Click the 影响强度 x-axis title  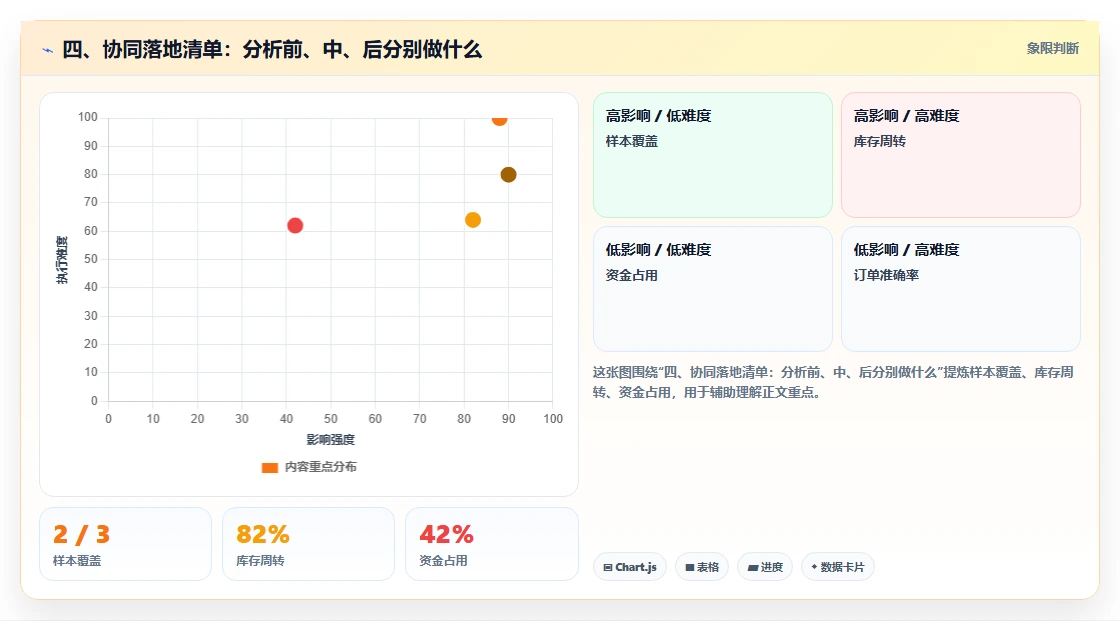[x=330, y=439]
